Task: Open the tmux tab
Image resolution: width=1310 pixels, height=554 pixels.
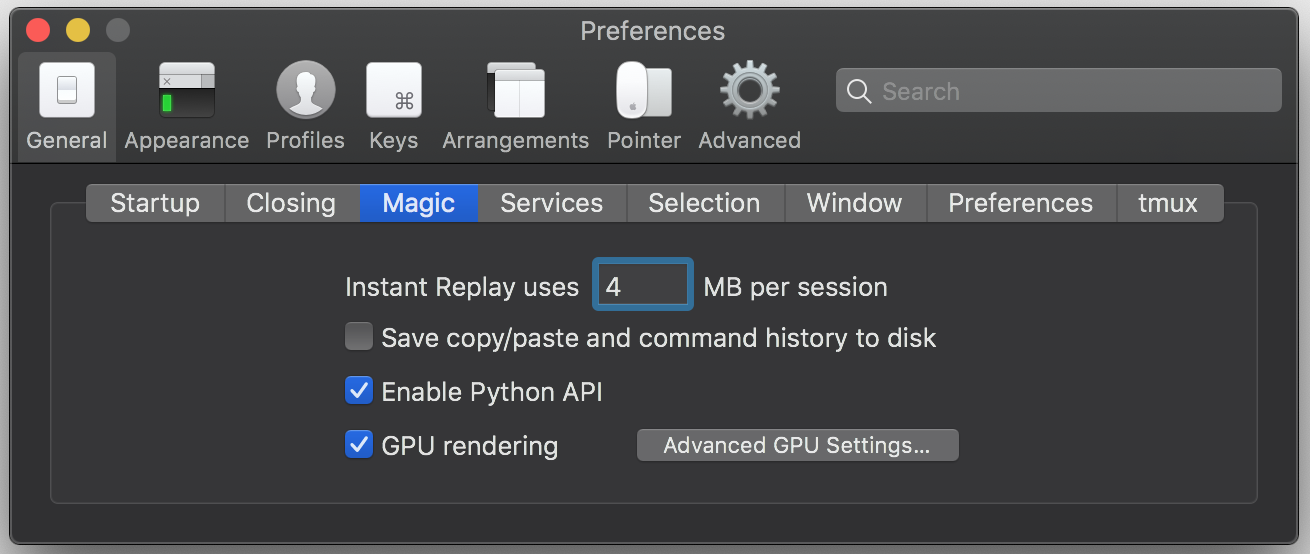Action: [1168, 203]
